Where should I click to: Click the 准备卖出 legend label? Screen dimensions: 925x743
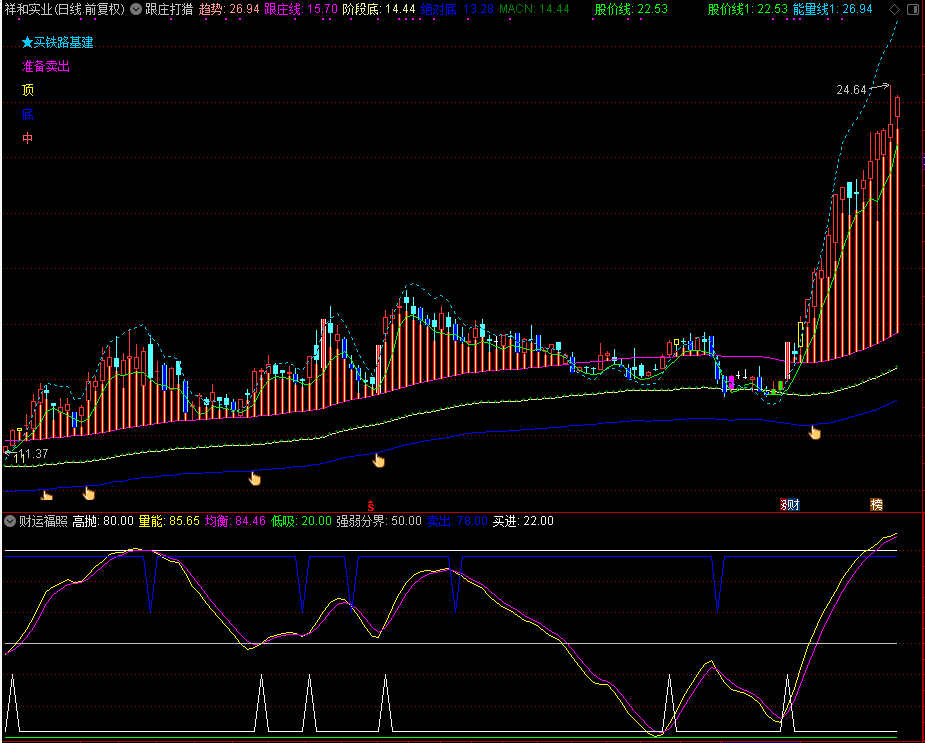pyautogui.click(x=45, y=67)
